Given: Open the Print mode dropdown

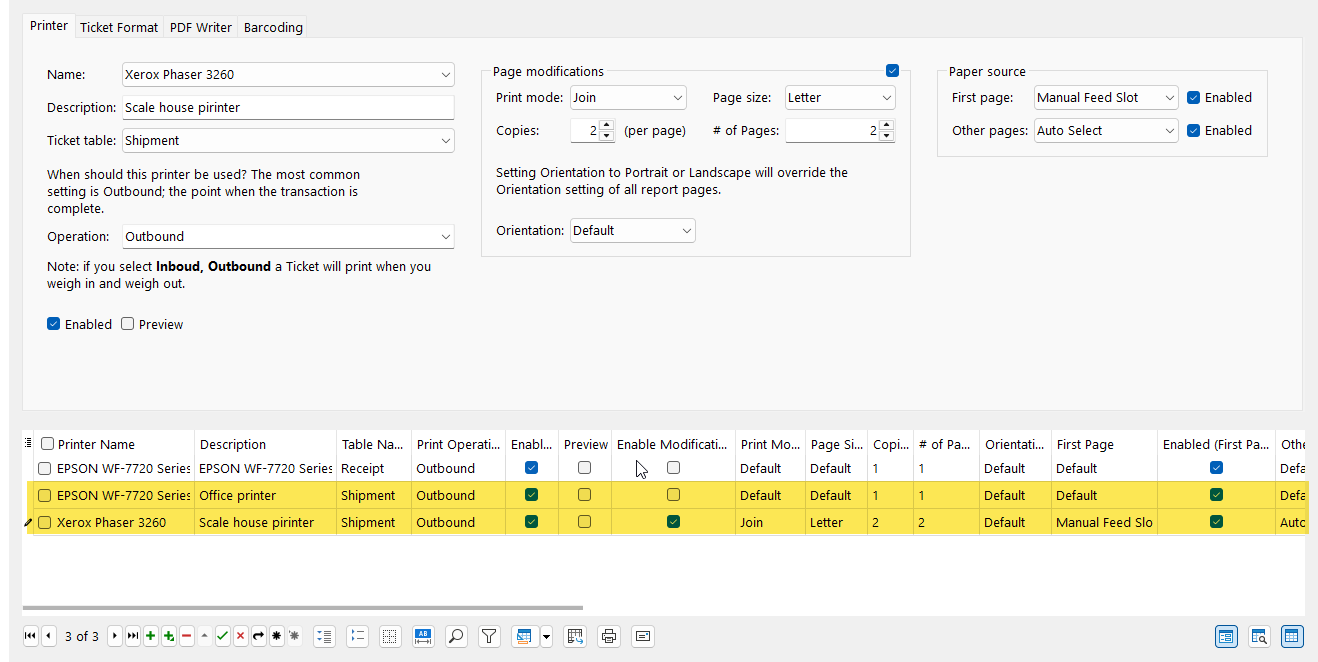Looking at the screenshot, I should pyautogui.click(x=628, y=98).
